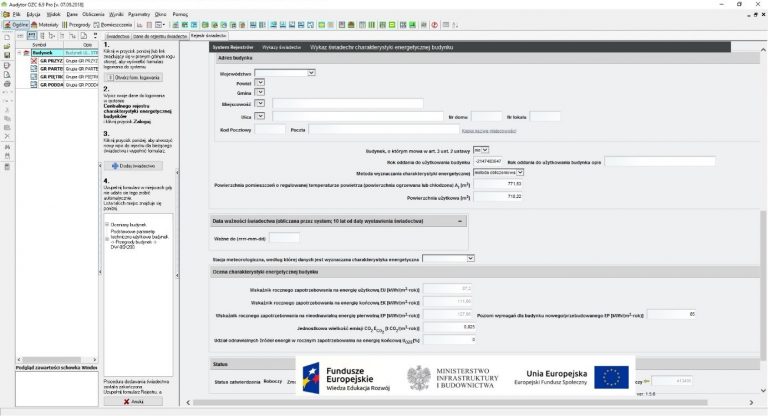The image size is (768, 416).
Task: Click the print icon in left sidebar
Action: coord(7,84)
